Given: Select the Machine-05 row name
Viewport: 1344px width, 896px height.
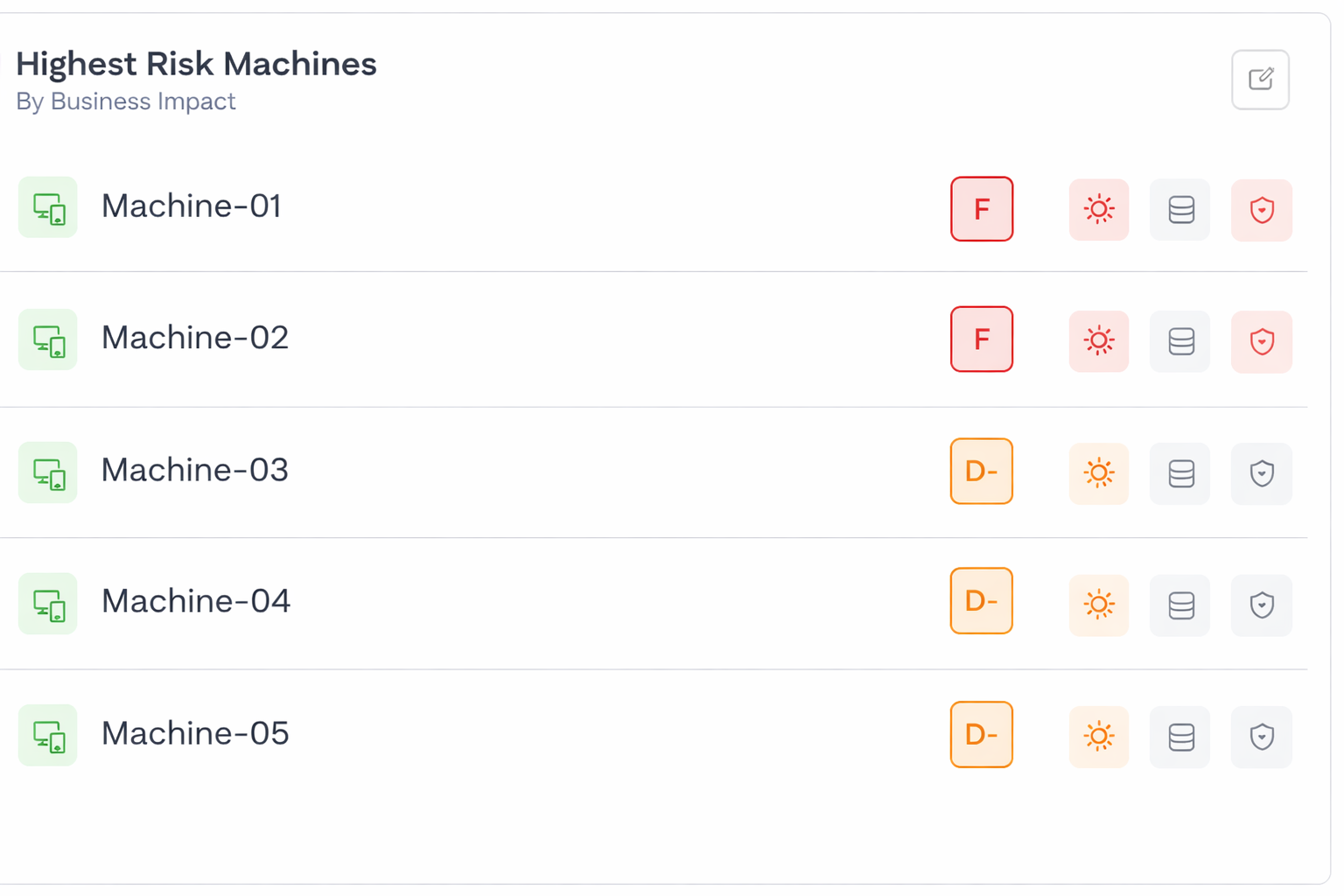Looking at the screenshot, I should tap(195, 734).
